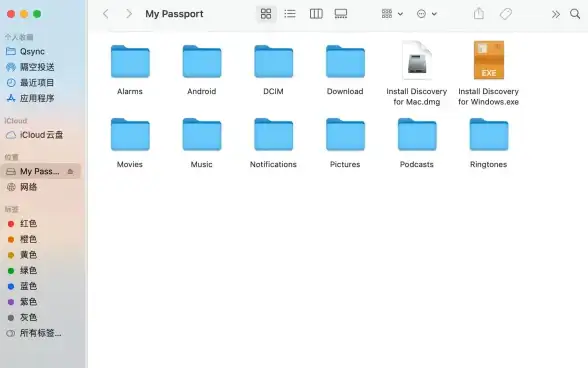Screen dimensions: 588x368
Task: Select Install Discovery for Windows.exe file
Action: (x=489, y=60)
